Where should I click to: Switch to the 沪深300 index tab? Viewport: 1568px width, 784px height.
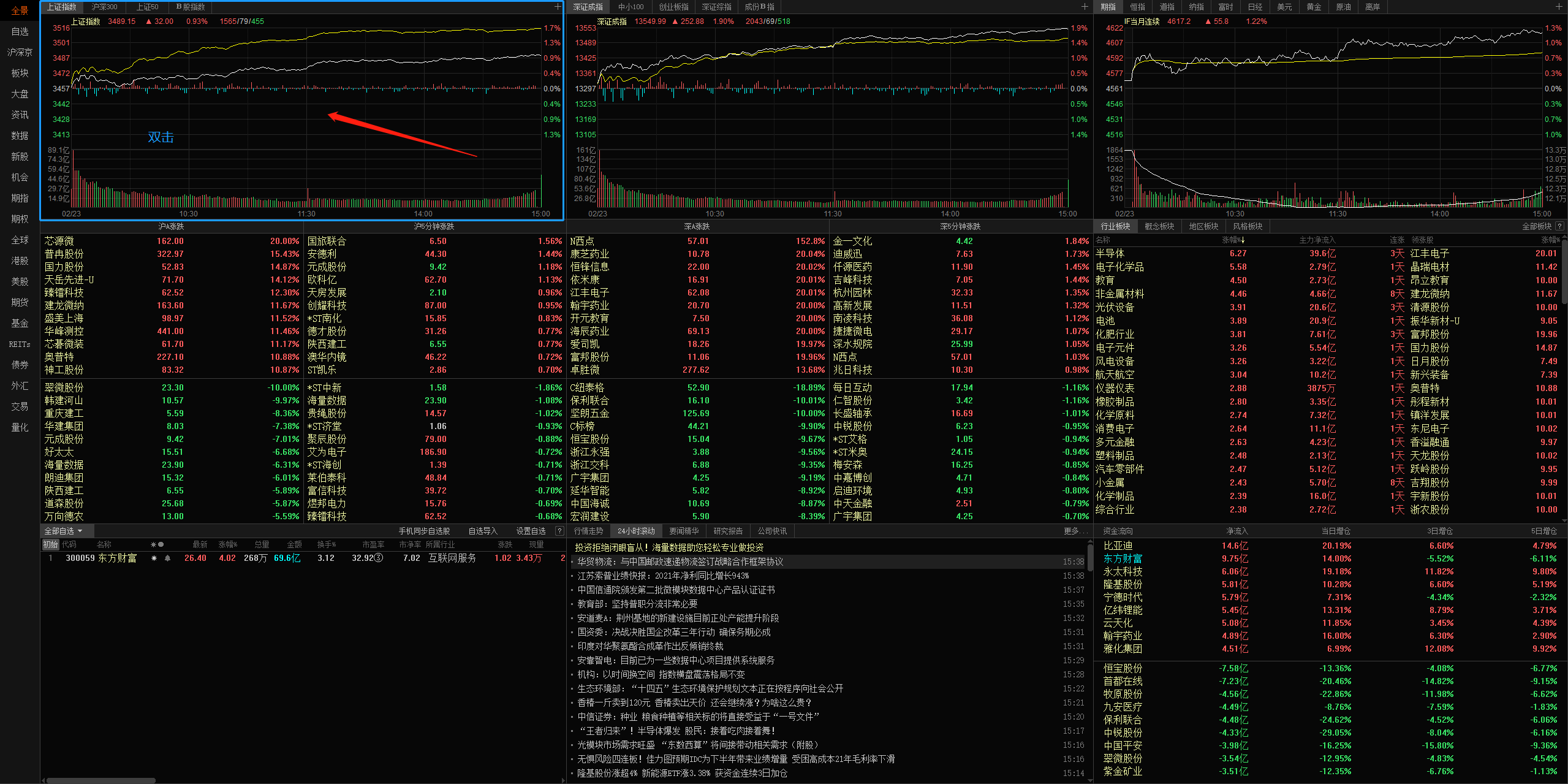[x=104, y=7]
